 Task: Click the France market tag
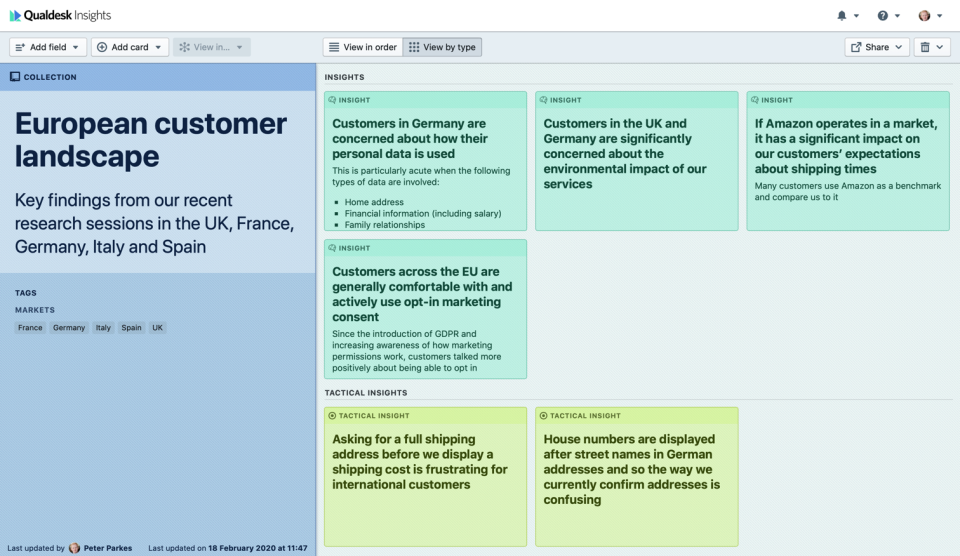tap(30, 328)
